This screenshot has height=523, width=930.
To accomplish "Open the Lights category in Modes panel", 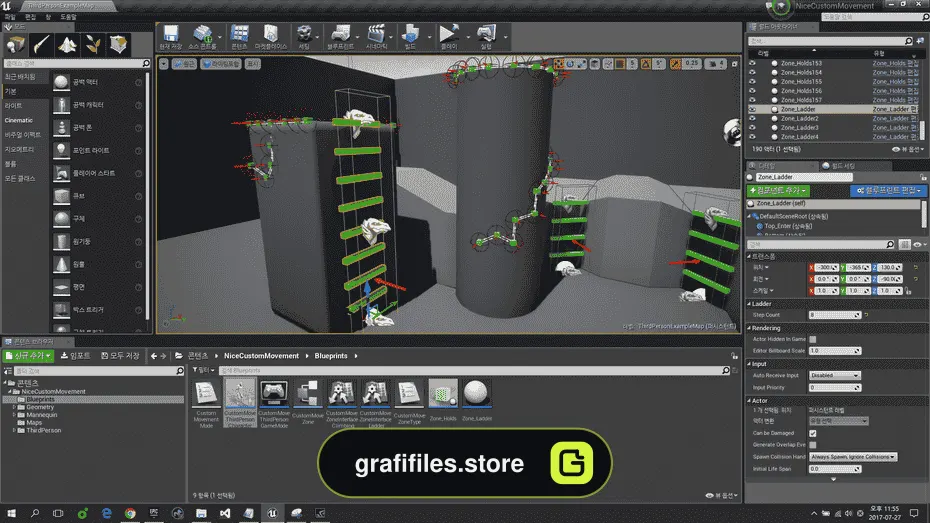I will 13,106.
